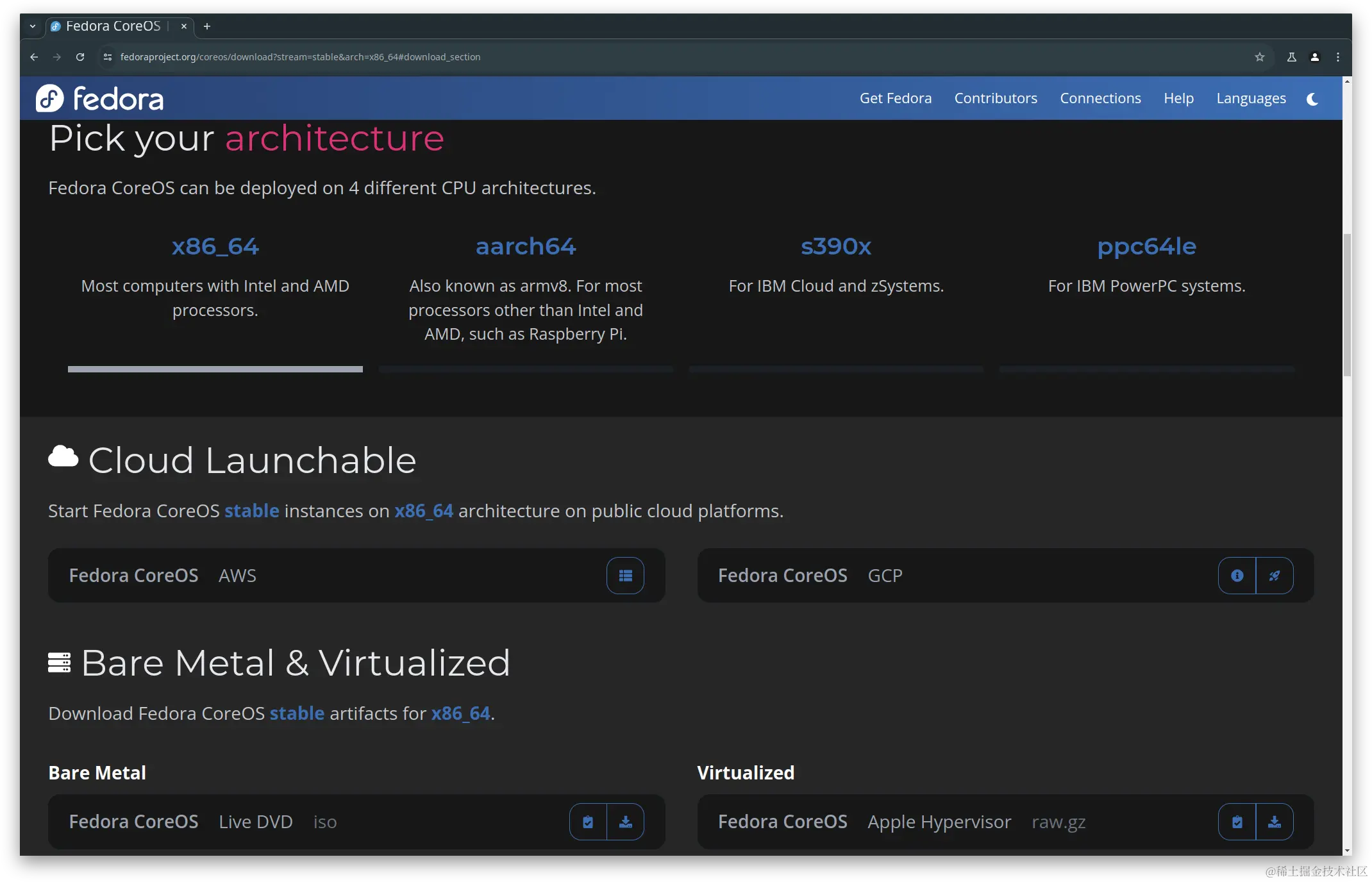Image resolution: width=1372 pixels, height=882 pixels.
Task: Open Connections menu
Action: (1100, 98)
